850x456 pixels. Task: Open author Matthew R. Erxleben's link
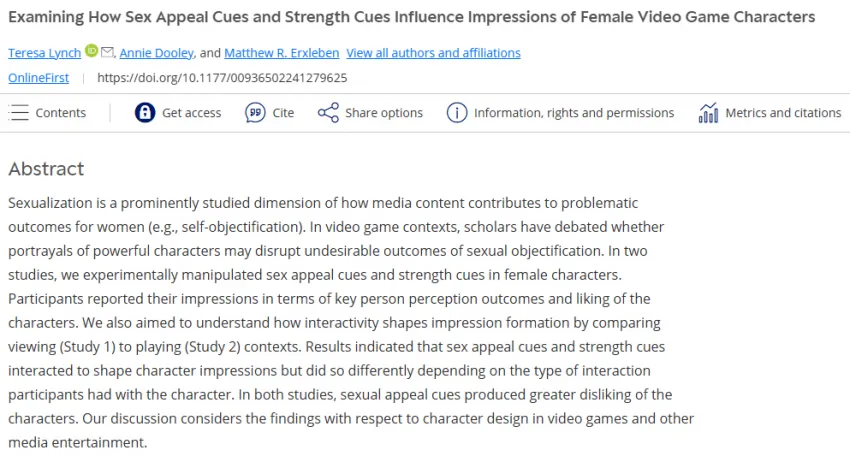click(x=281, y=52)
